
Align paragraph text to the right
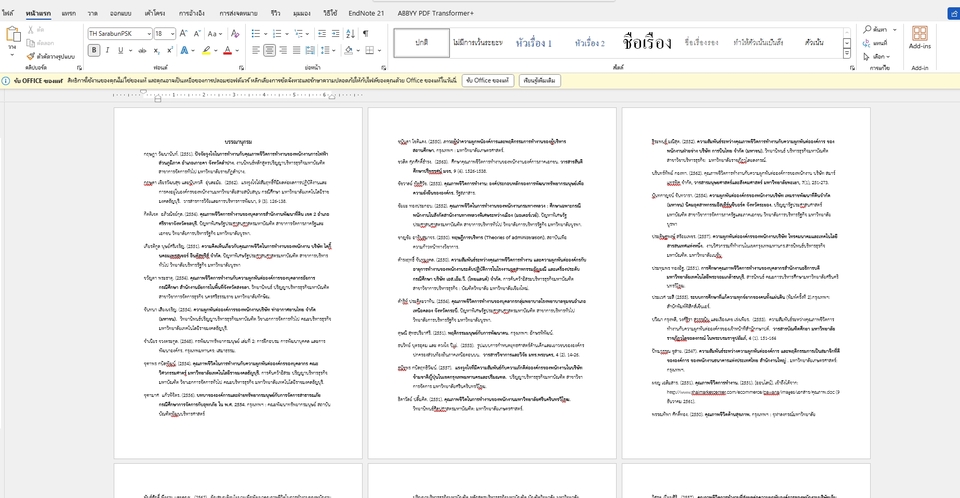click(283, 50)
